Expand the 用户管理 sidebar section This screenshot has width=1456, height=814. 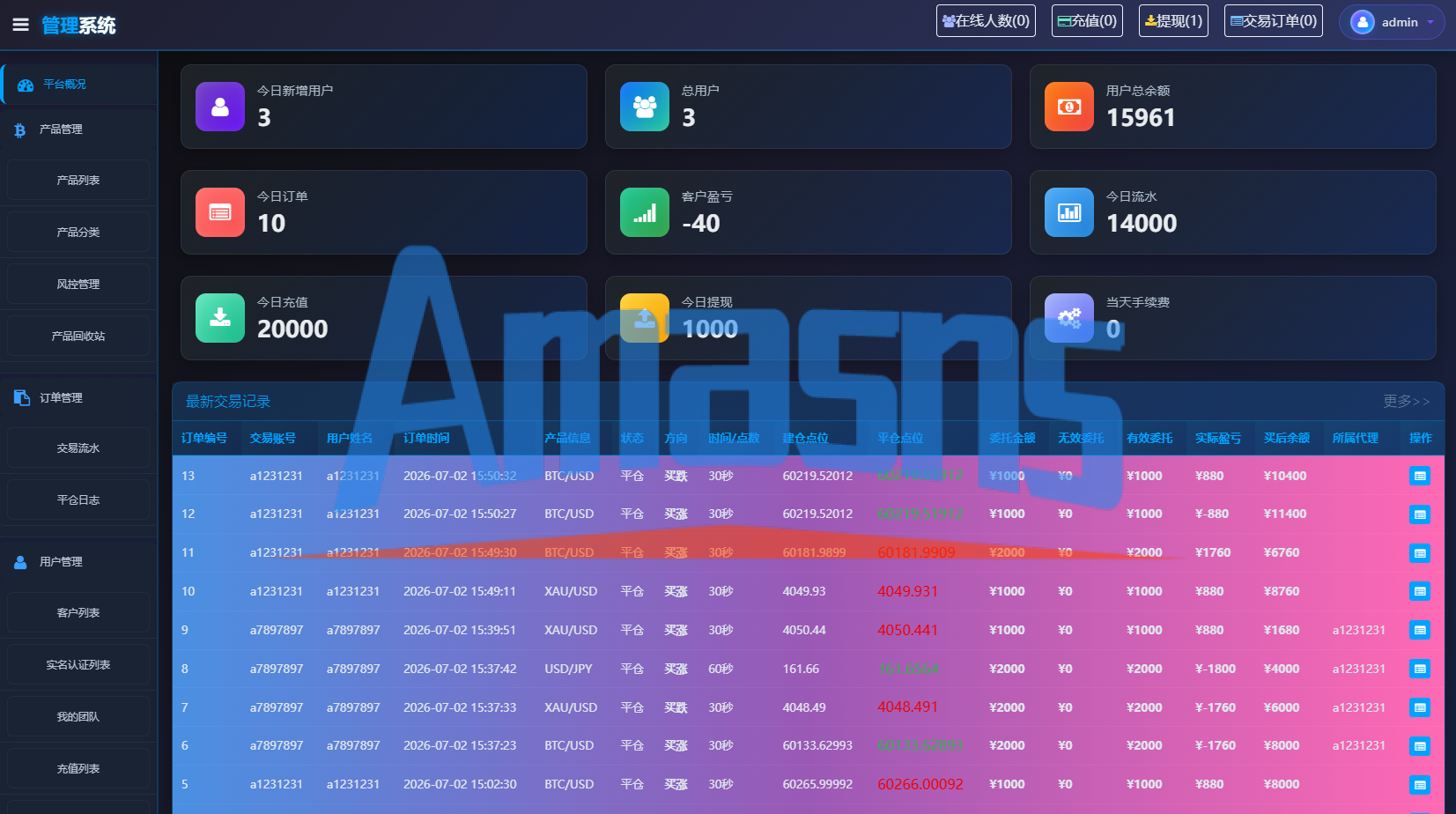[x=78, y=562]
